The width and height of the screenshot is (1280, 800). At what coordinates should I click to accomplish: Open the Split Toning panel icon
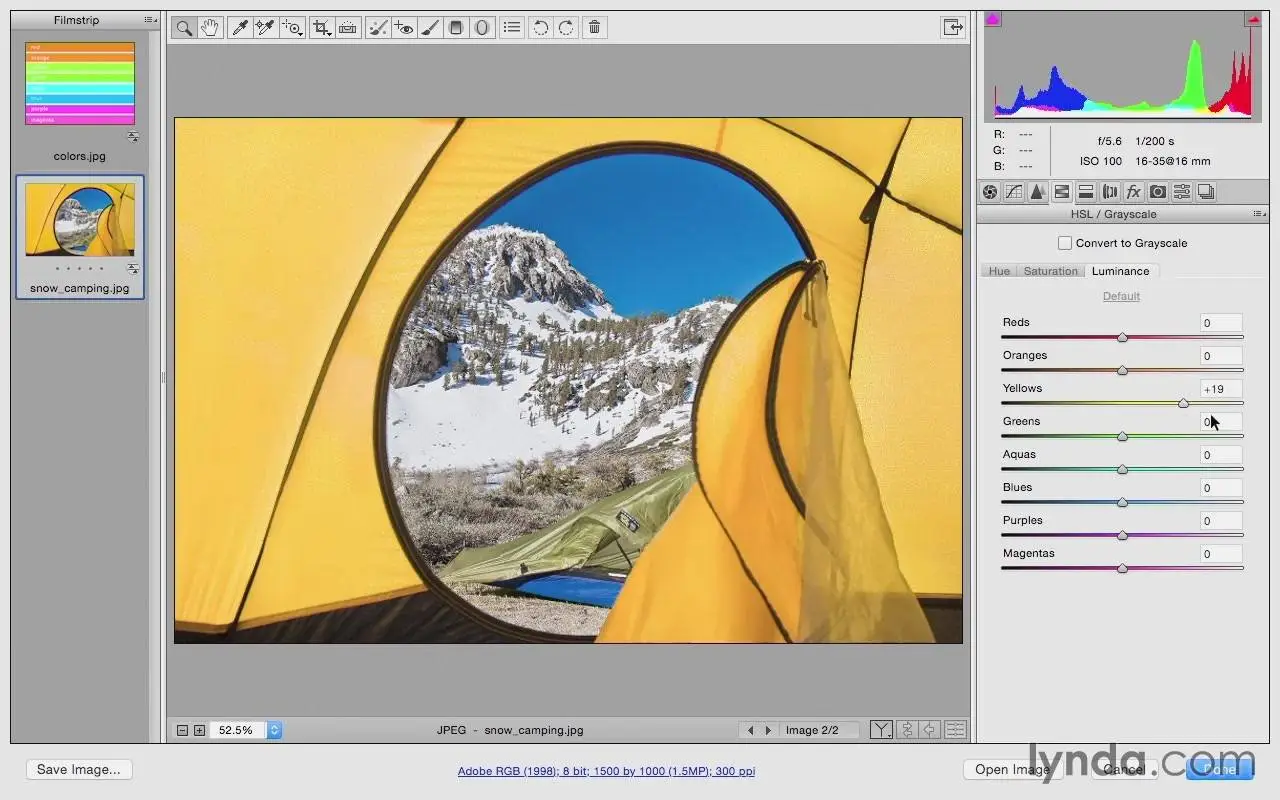tap(1086, 192)
